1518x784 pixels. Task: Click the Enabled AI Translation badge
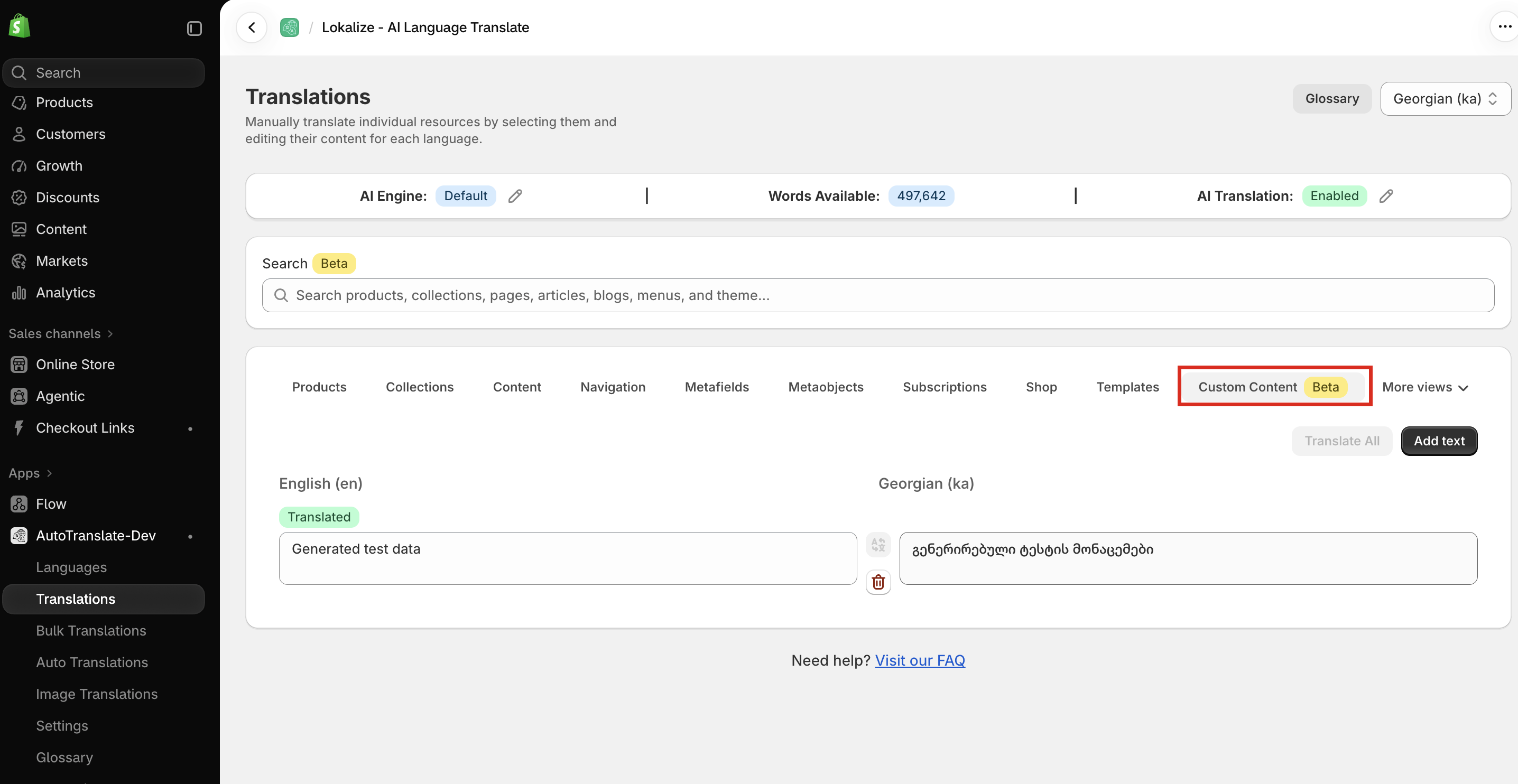pyautogui.click(x=1334, y=196)
